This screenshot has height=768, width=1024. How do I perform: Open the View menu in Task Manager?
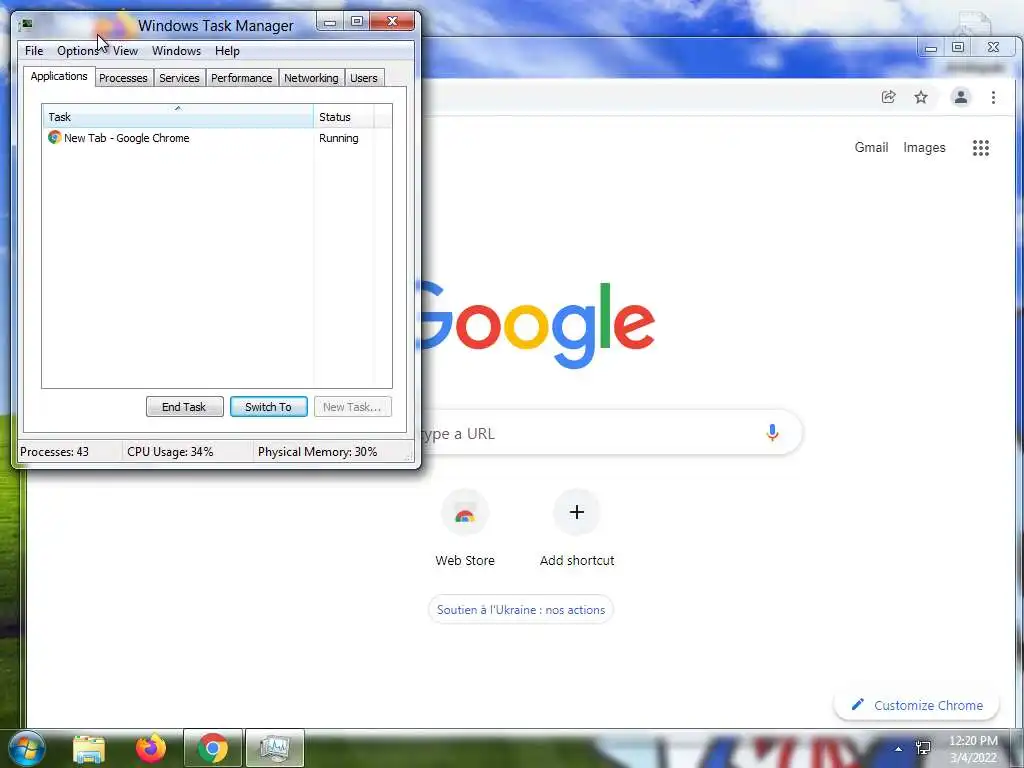(125, 51)
